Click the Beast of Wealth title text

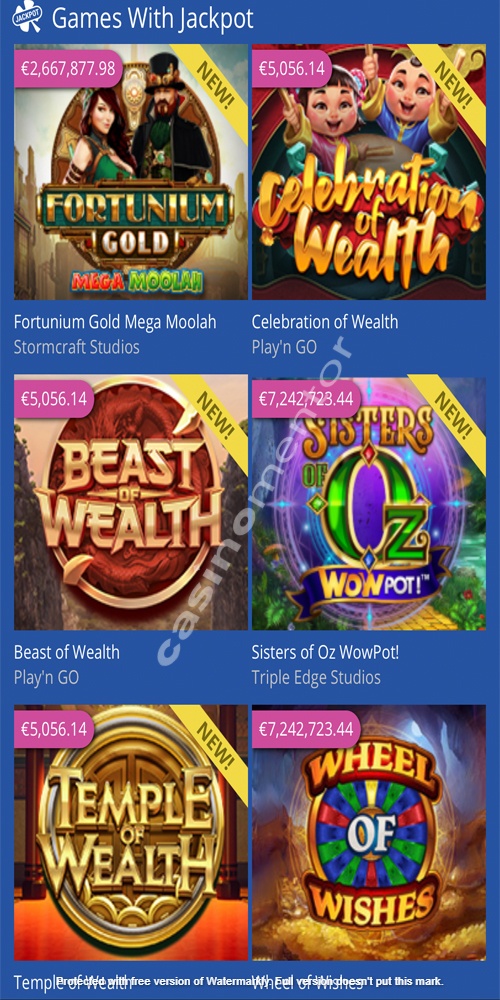tap(66, 652)
